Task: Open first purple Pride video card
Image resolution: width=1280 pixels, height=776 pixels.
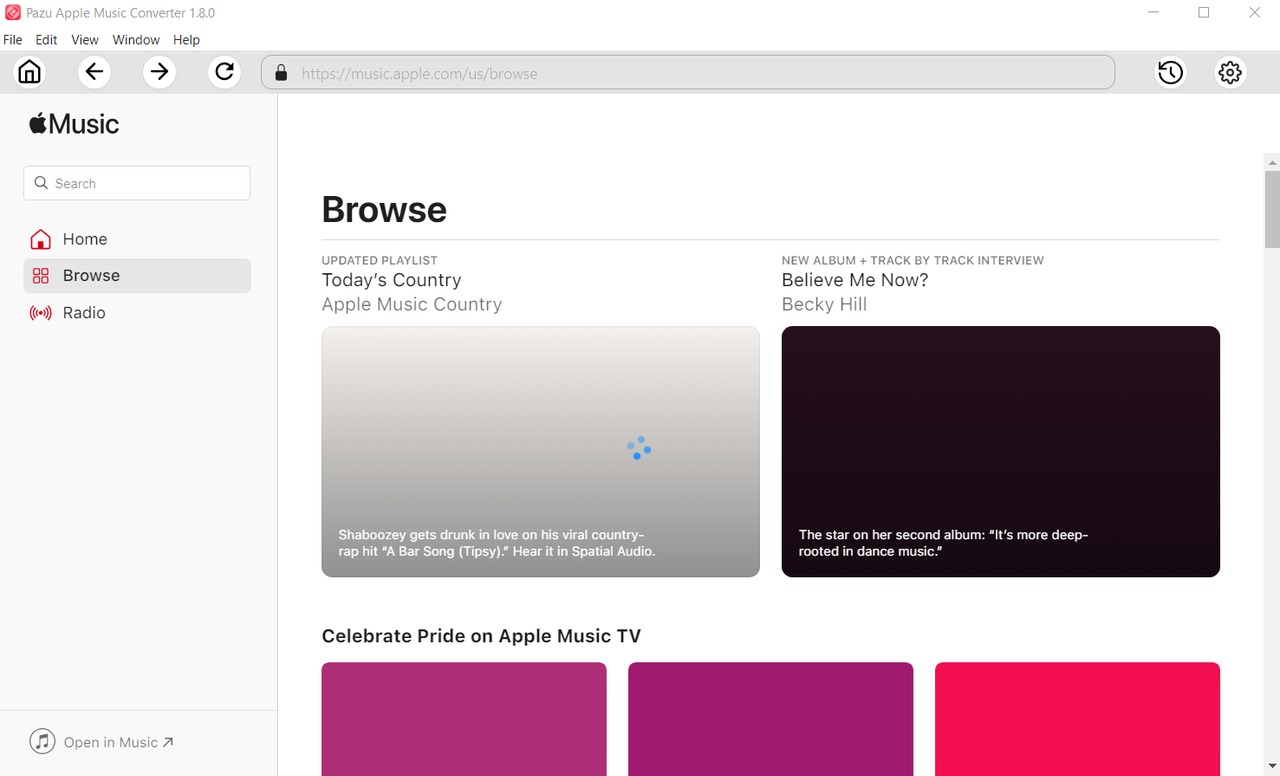Action: (464, 719)
